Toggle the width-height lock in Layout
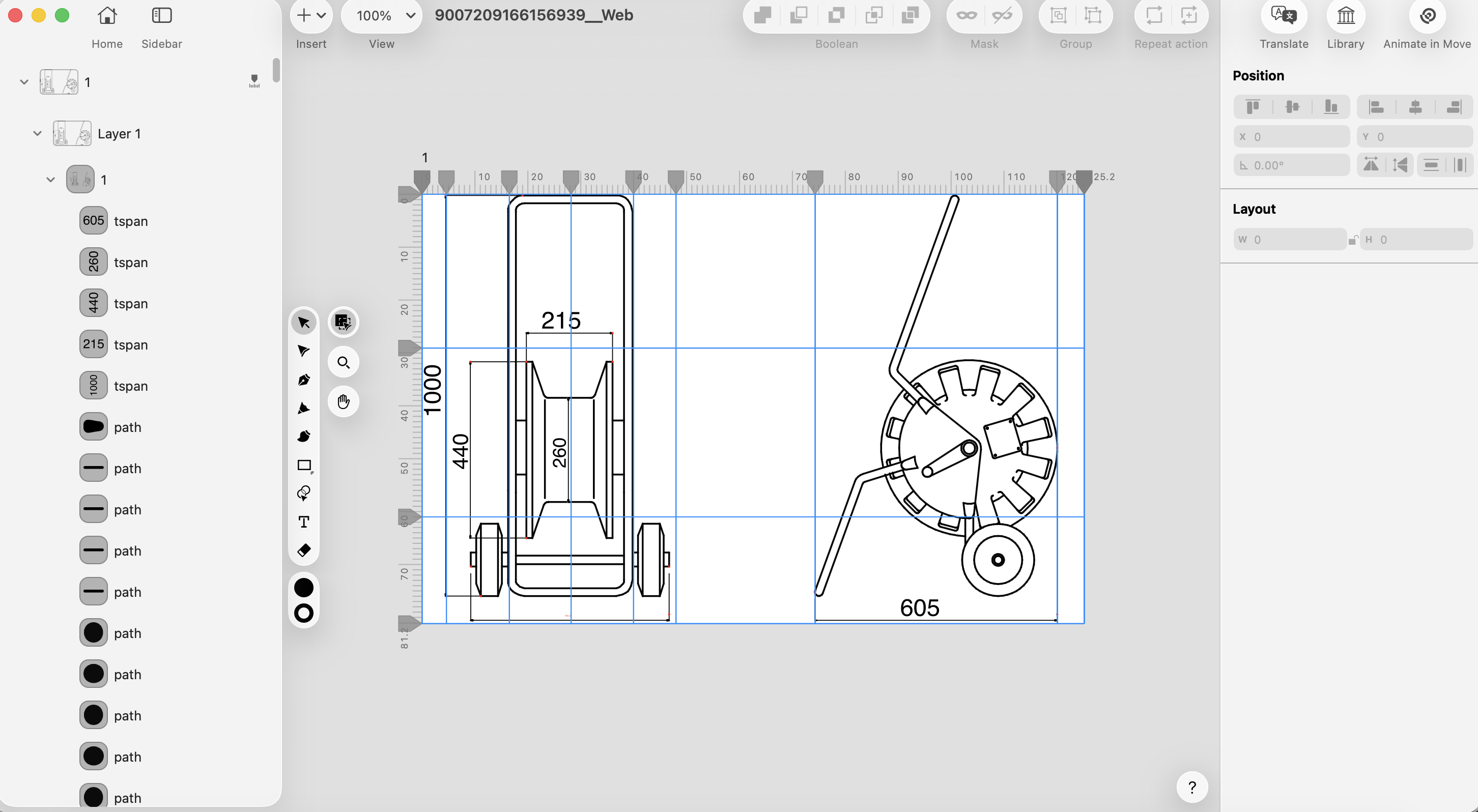 tap(1352, 240)
